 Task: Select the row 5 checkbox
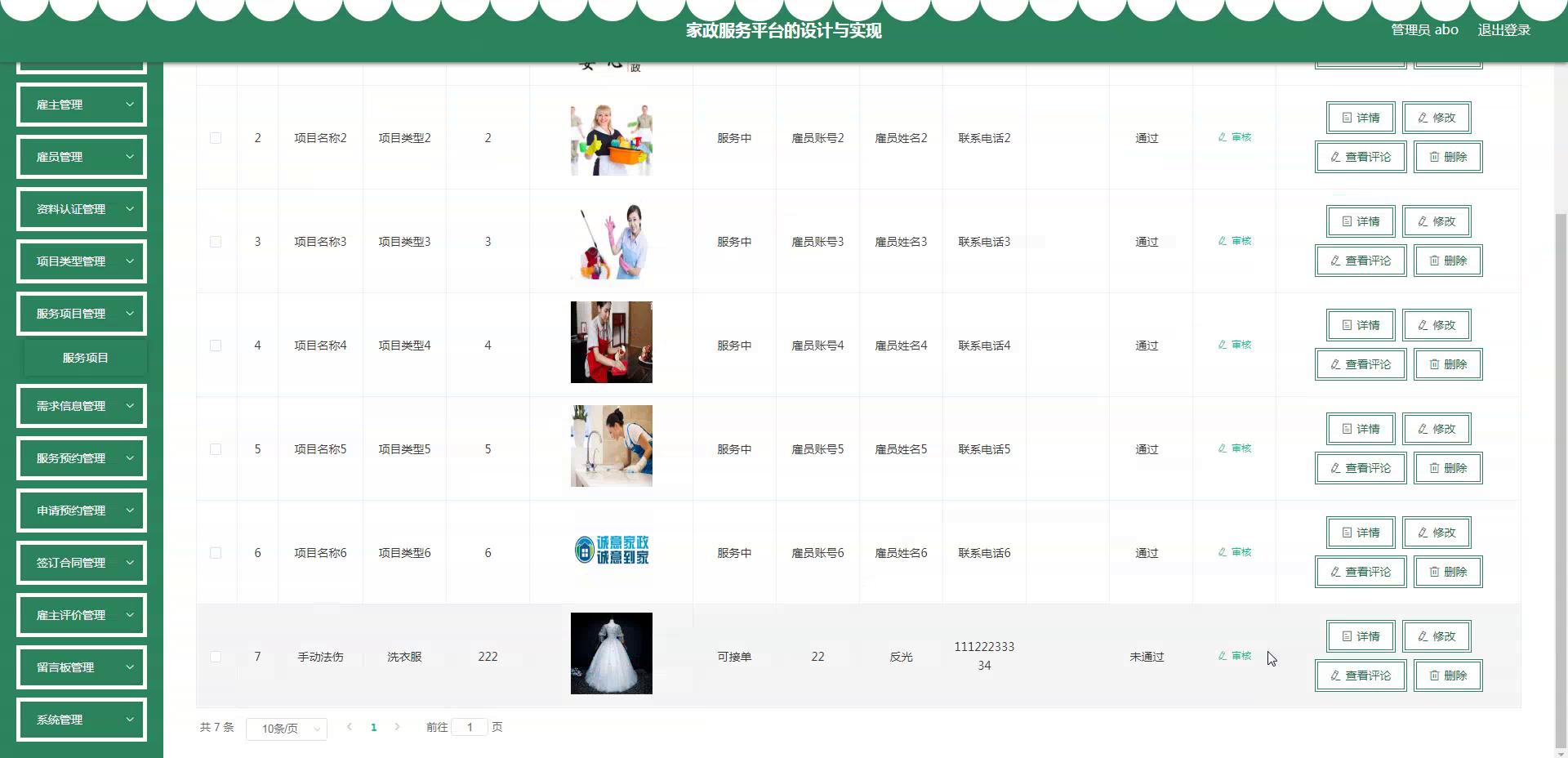216,449
